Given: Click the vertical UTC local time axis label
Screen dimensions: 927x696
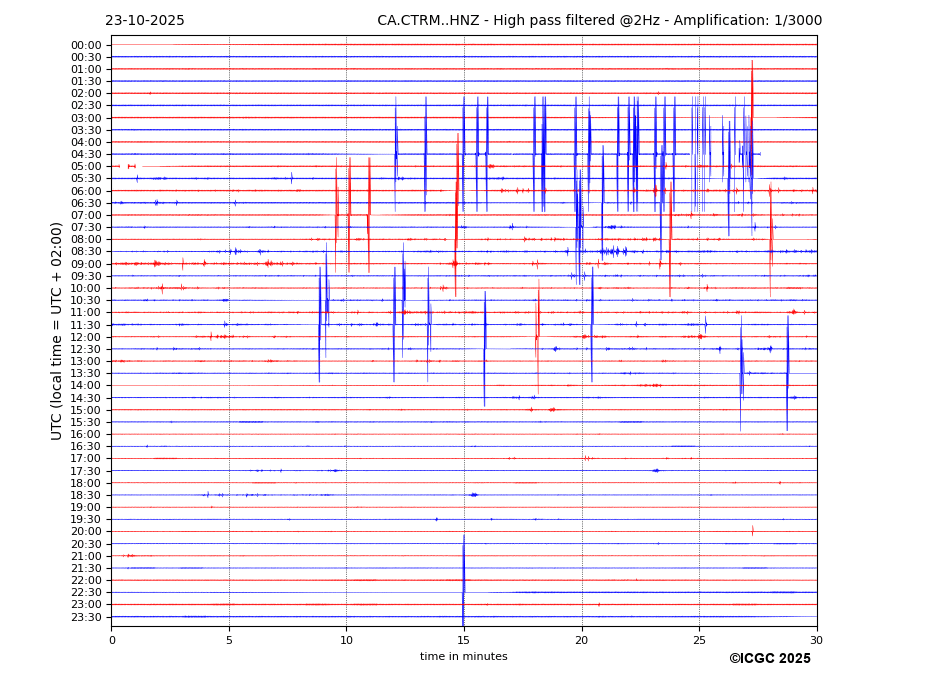Looking at the screenshot, I should click(57, 330).
